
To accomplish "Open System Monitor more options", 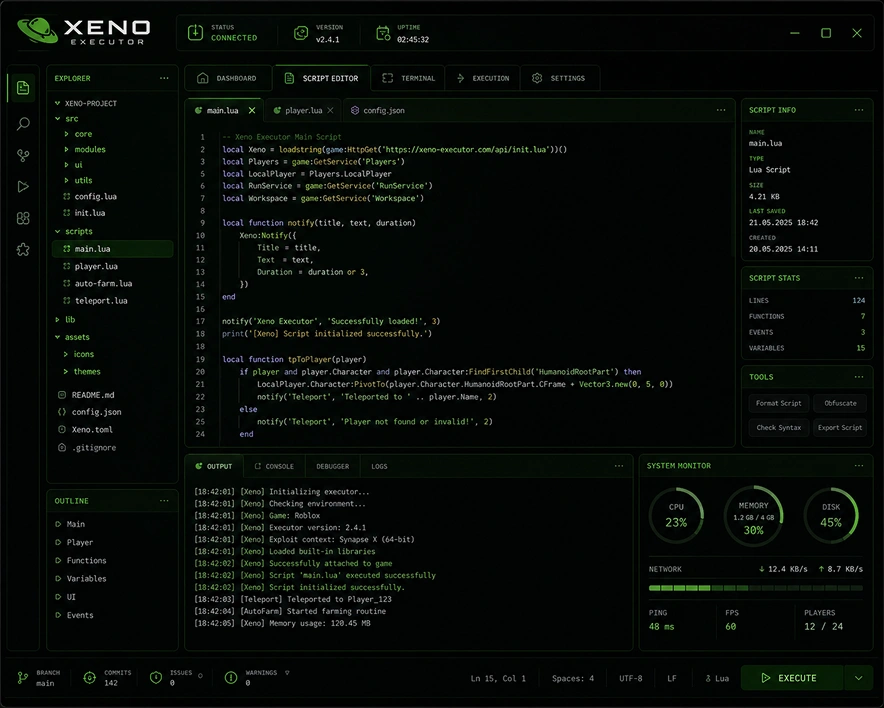I will tap(859, 466).
